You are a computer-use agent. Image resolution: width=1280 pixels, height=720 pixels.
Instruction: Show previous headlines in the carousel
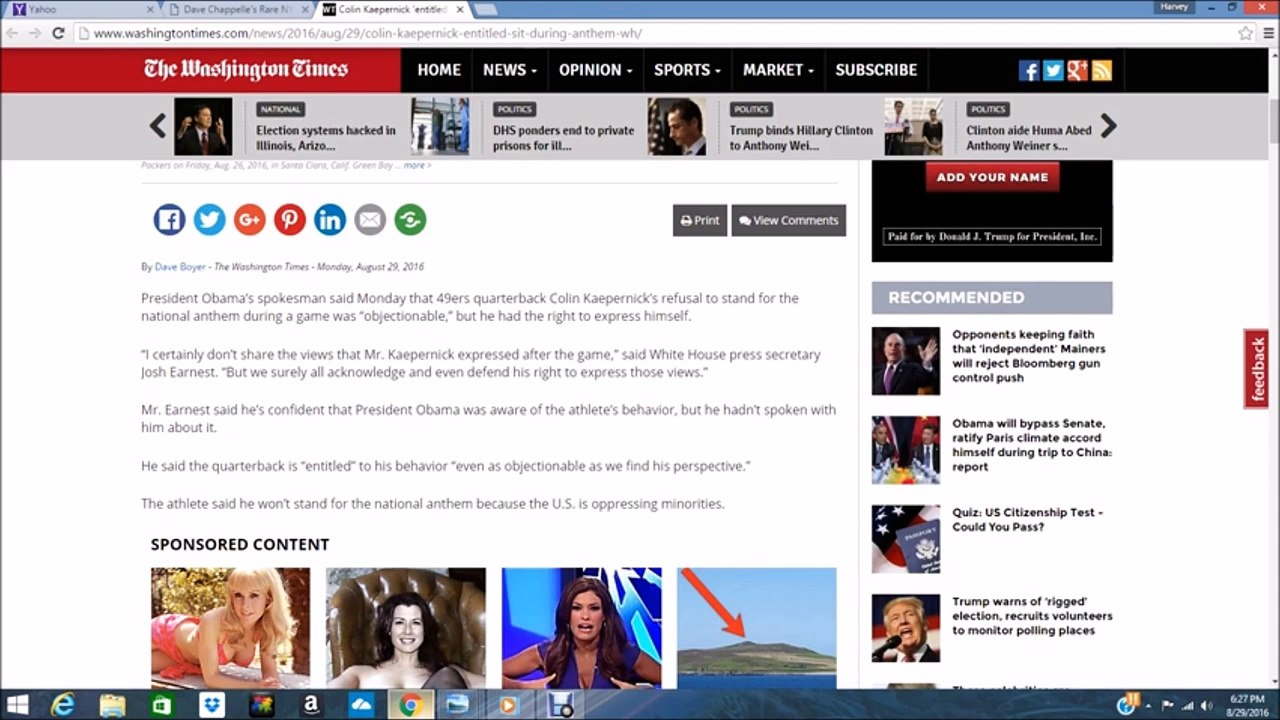point(158,126)
